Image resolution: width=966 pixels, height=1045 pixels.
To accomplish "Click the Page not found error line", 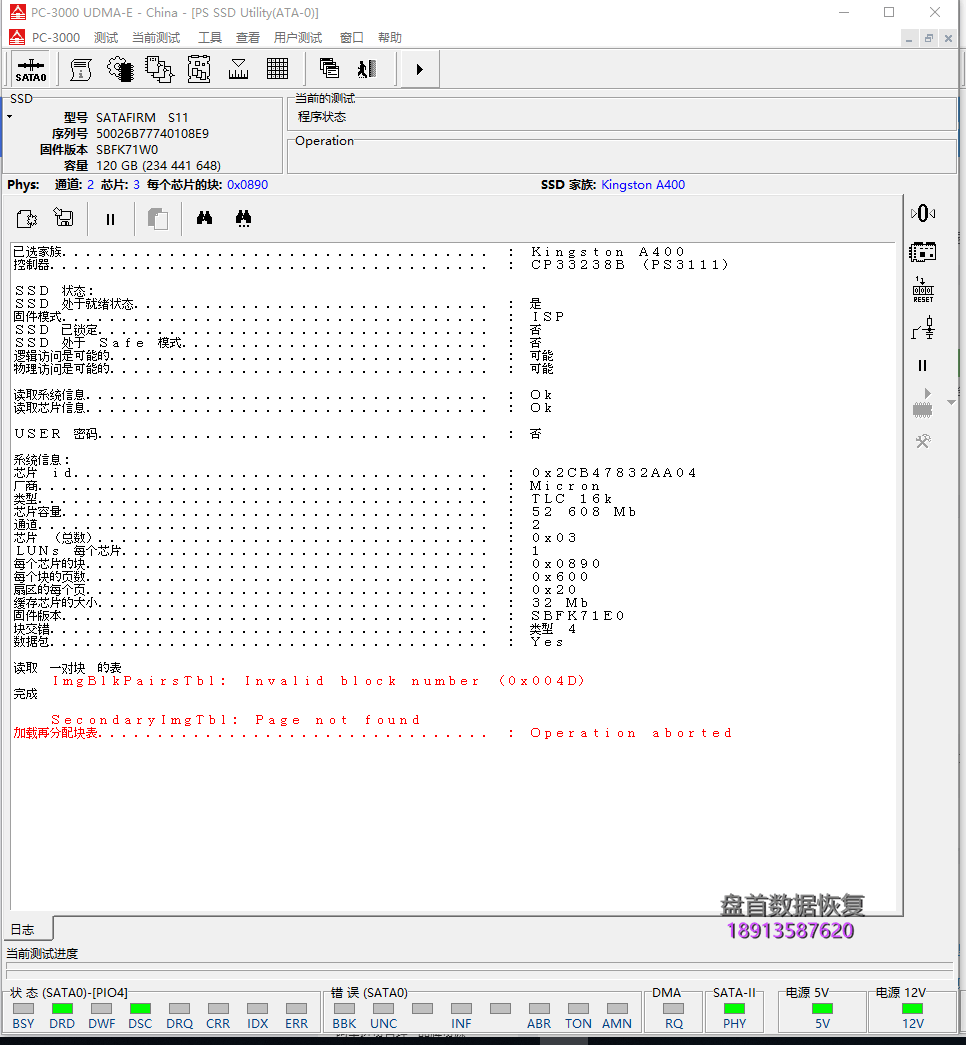I will tap(236, 720).
